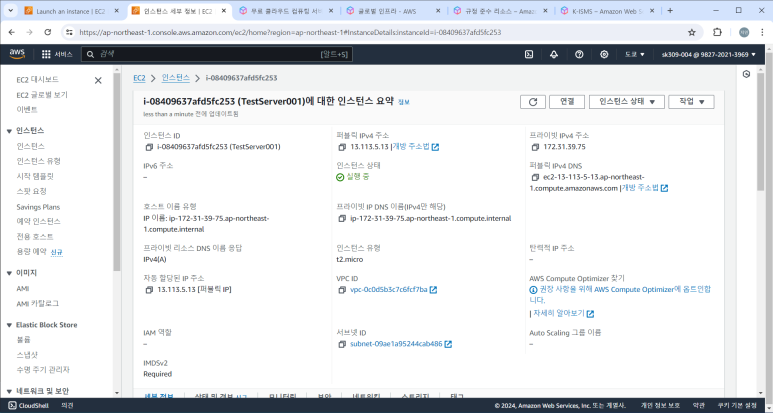Close the EC2 sidebar navigation
The width and height of the screenshot is (773, 413).
98,80
